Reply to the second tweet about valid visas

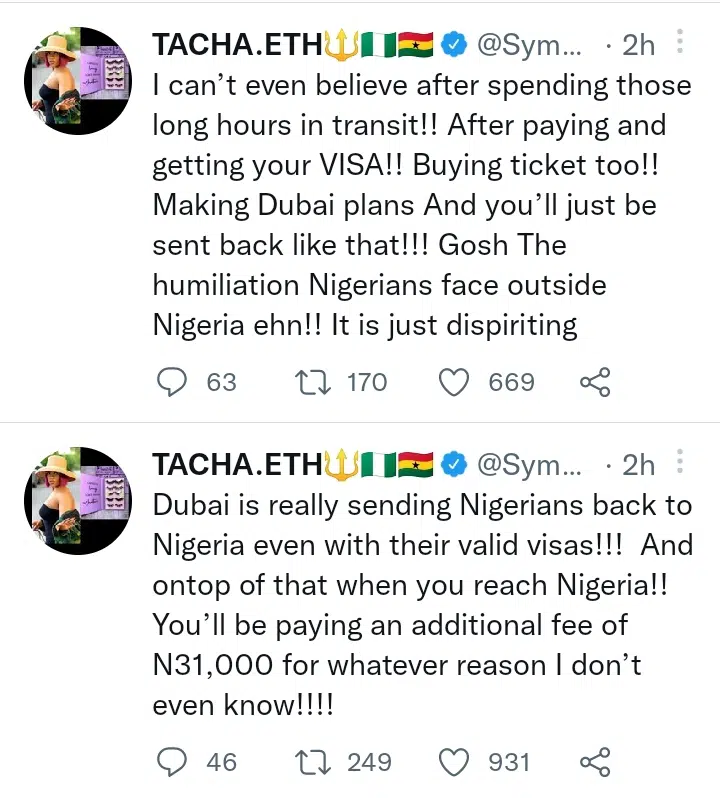(x=174, y=762)
